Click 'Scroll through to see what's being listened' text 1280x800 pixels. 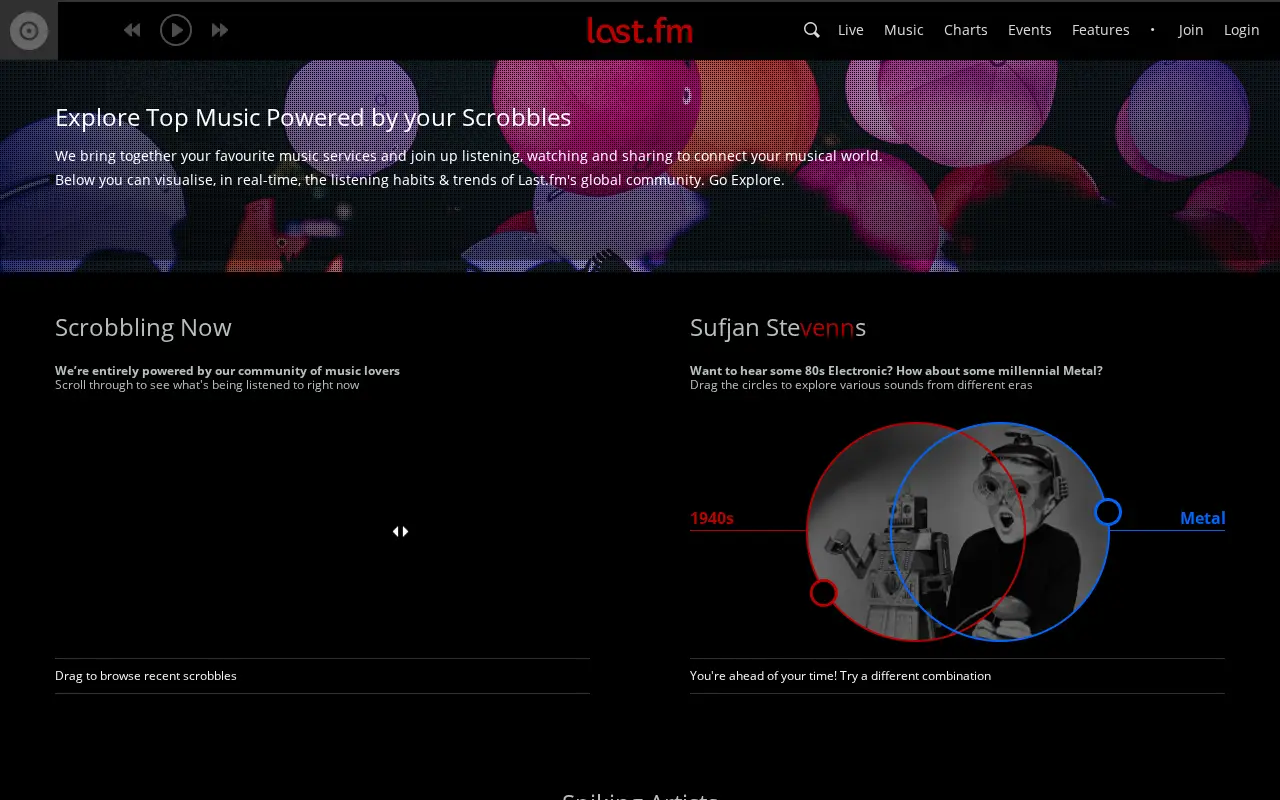coord(207,385)
